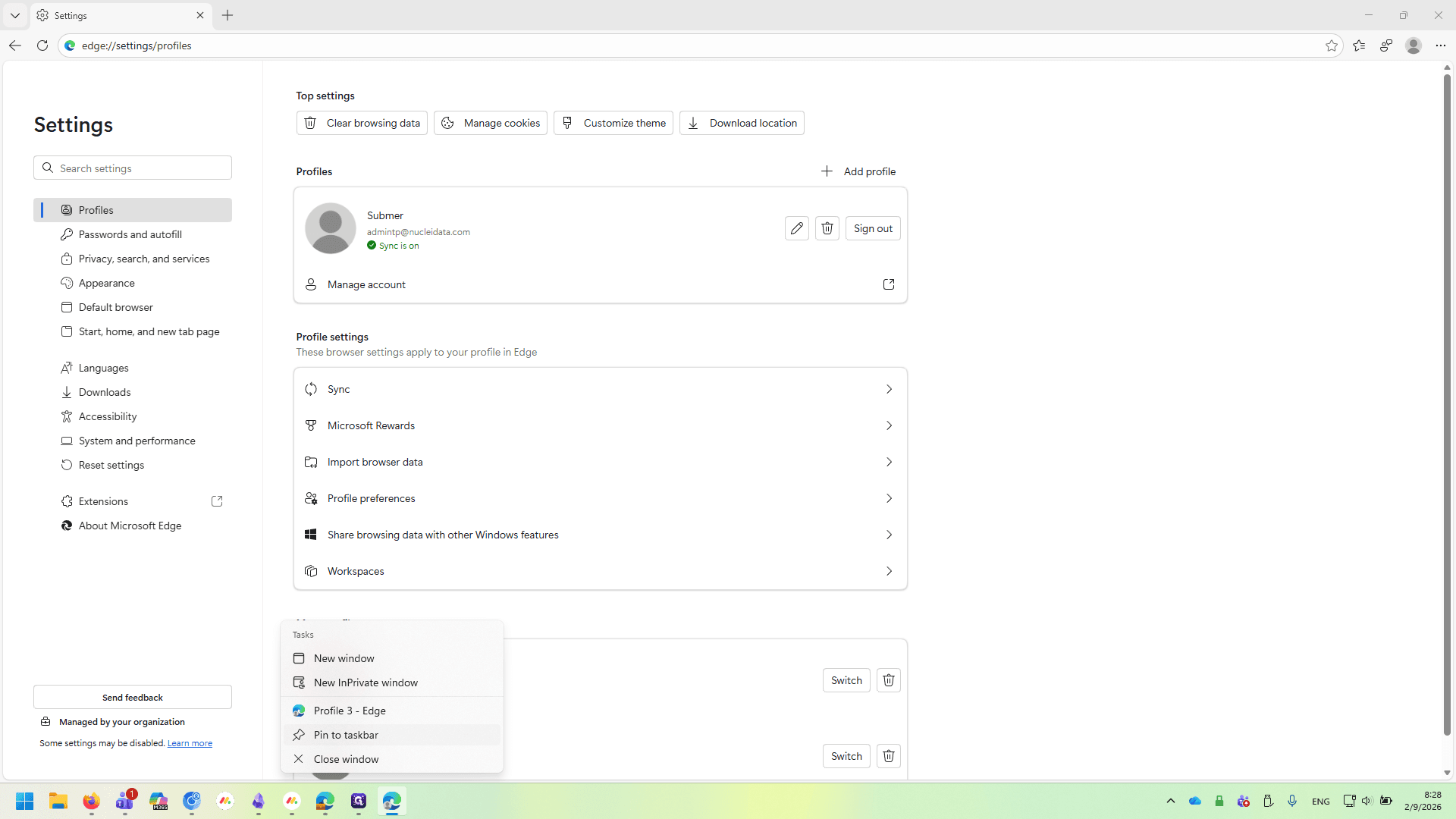Click the favorites star in address bar
Screen dimensions: 1456x819
(x=1332, y=45)
